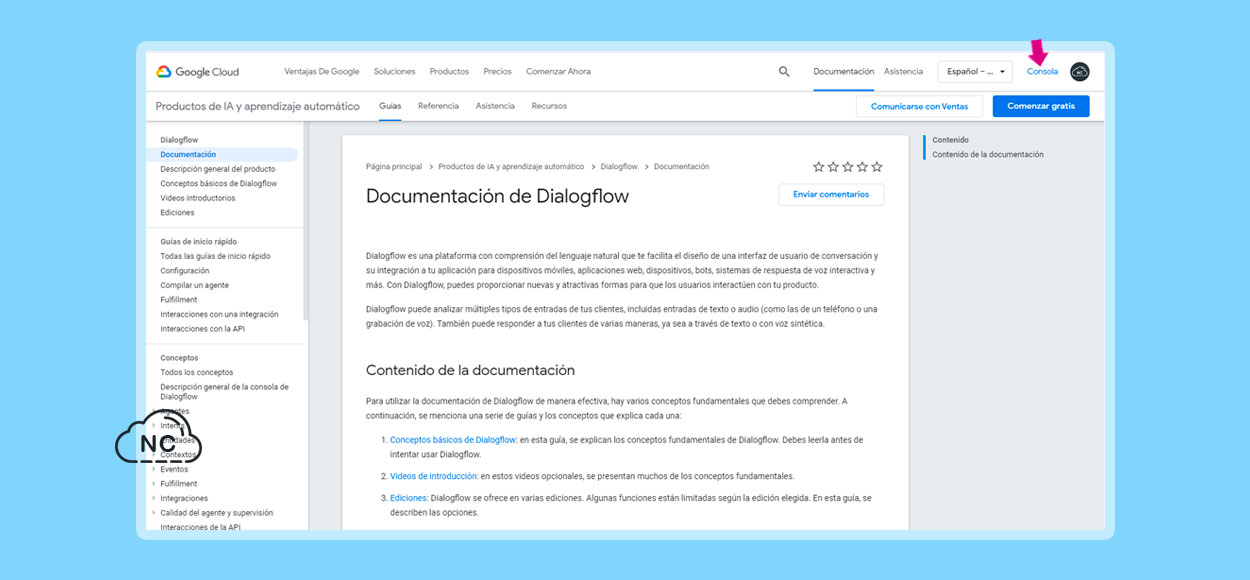
Task: Click Comunicarse con Ventas button
Action: (x=919, y=106)
